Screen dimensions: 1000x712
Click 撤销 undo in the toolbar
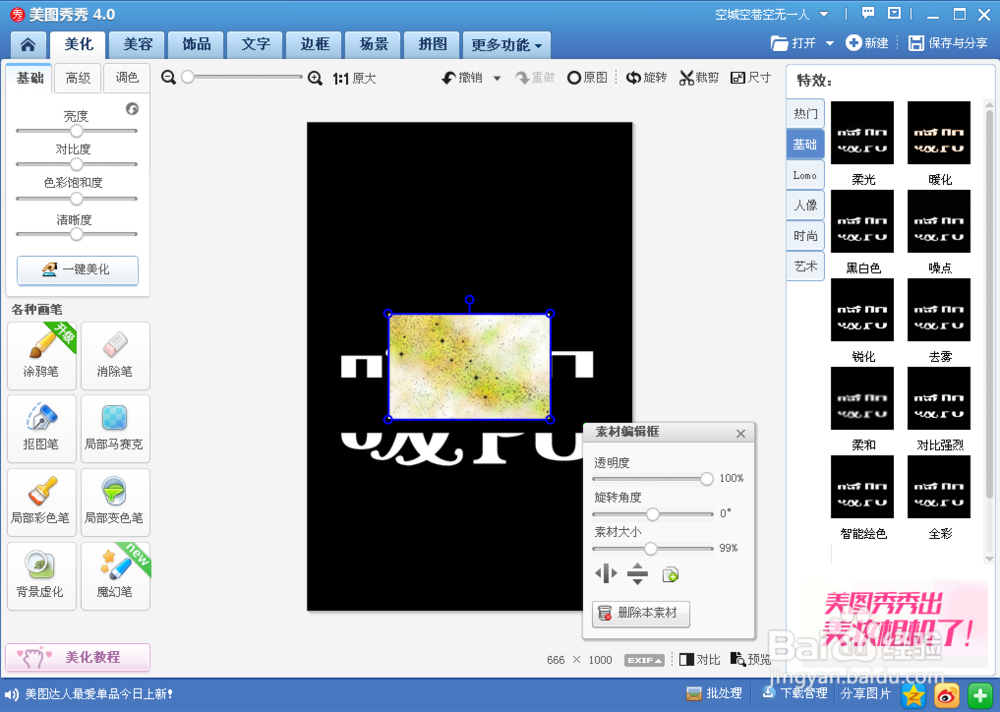(463, 78)
